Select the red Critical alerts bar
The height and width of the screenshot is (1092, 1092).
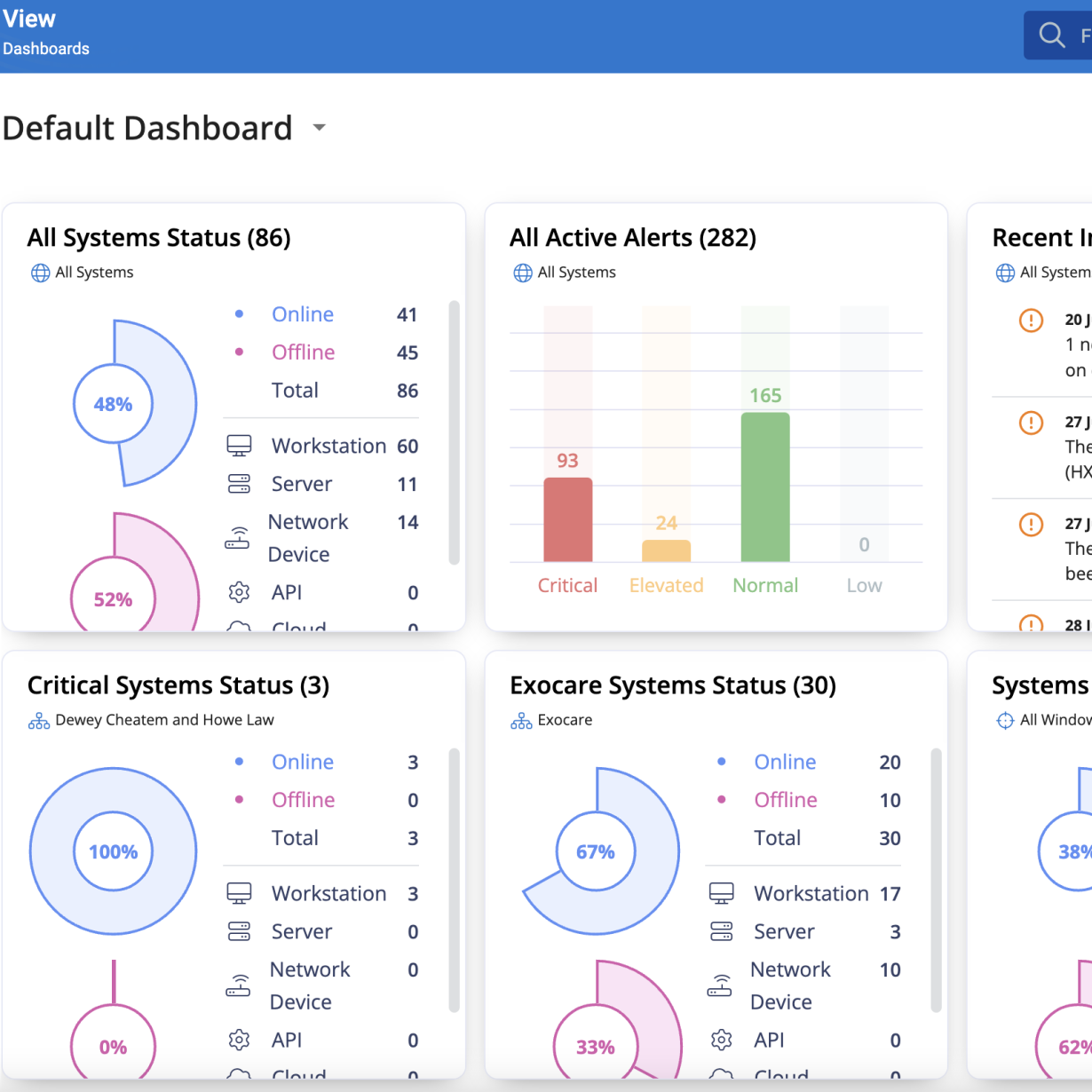567,519
